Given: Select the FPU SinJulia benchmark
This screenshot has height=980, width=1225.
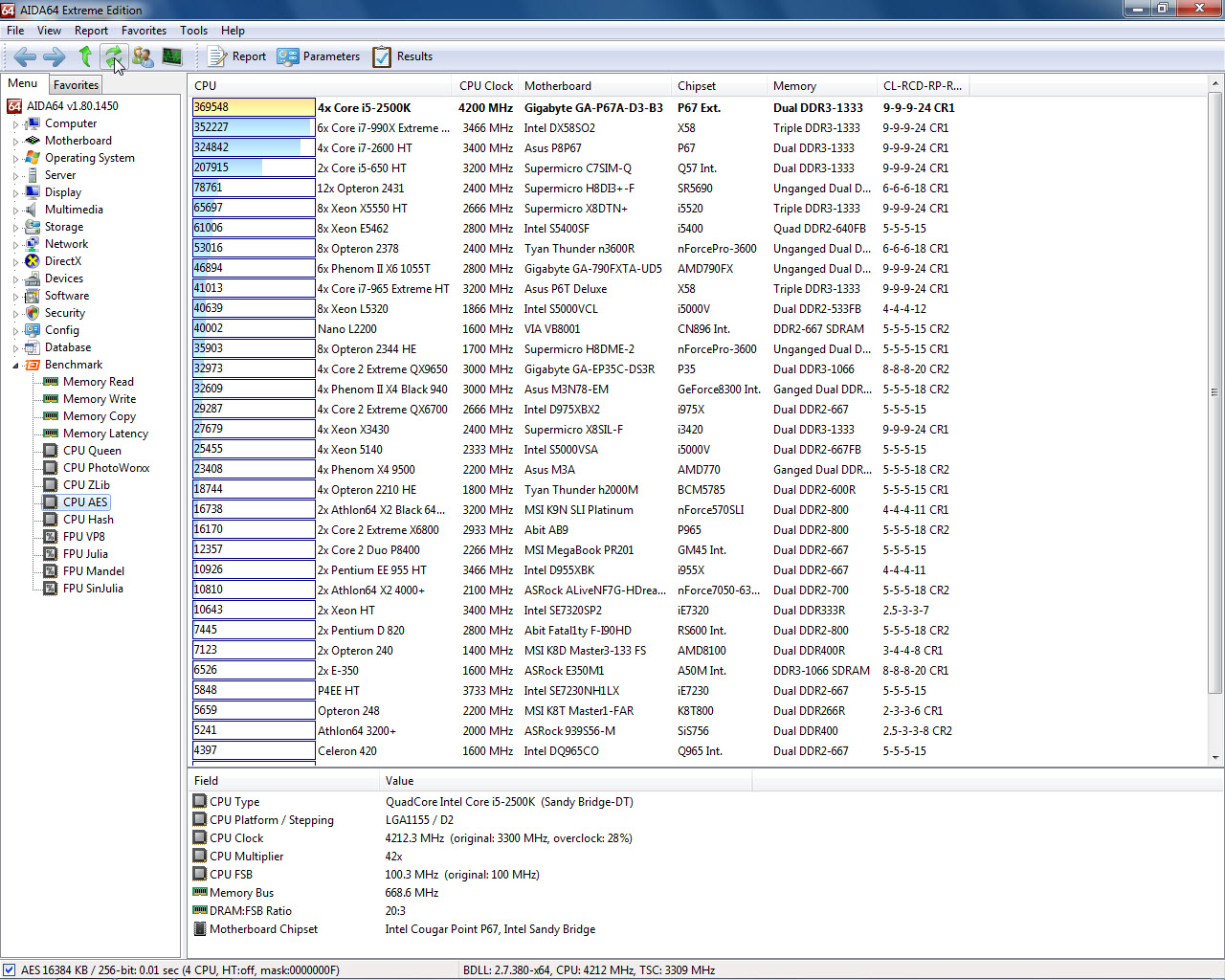Looking at the screenshot, I should (93, 589).
